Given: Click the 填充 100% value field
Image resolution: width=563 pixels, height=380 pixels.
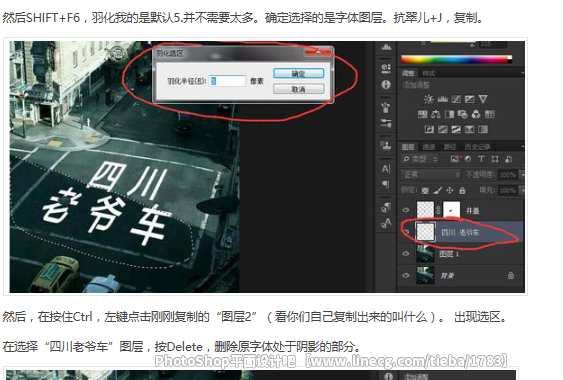Looking at the screenshot, I should [508, 190].
